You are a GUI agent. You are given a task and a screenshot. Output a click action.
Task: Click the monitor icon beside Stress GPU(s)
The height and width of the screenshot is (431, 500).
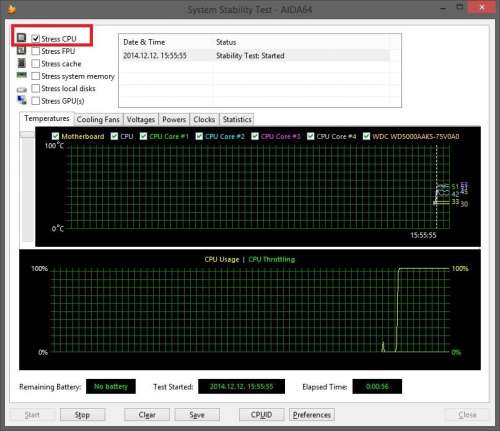coord(22,100)
